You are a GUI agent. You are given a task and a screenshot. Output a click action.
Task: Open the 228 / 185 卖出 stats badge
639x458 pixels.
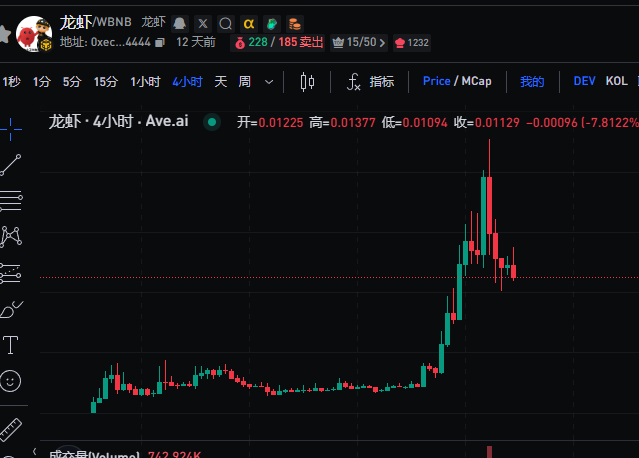(278, 42)
